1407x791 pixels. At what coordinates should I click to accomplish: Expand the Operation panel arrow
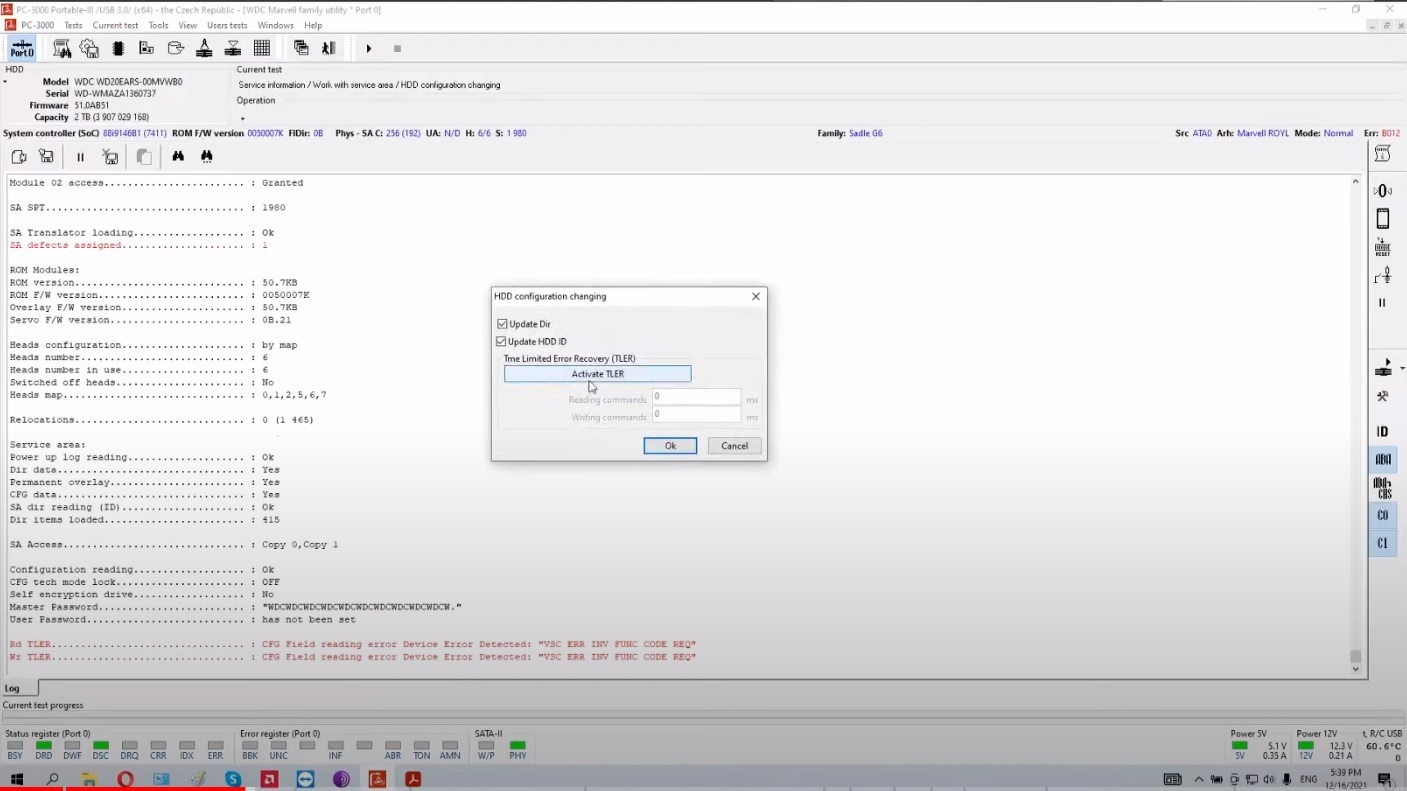[x=242, y=117]
